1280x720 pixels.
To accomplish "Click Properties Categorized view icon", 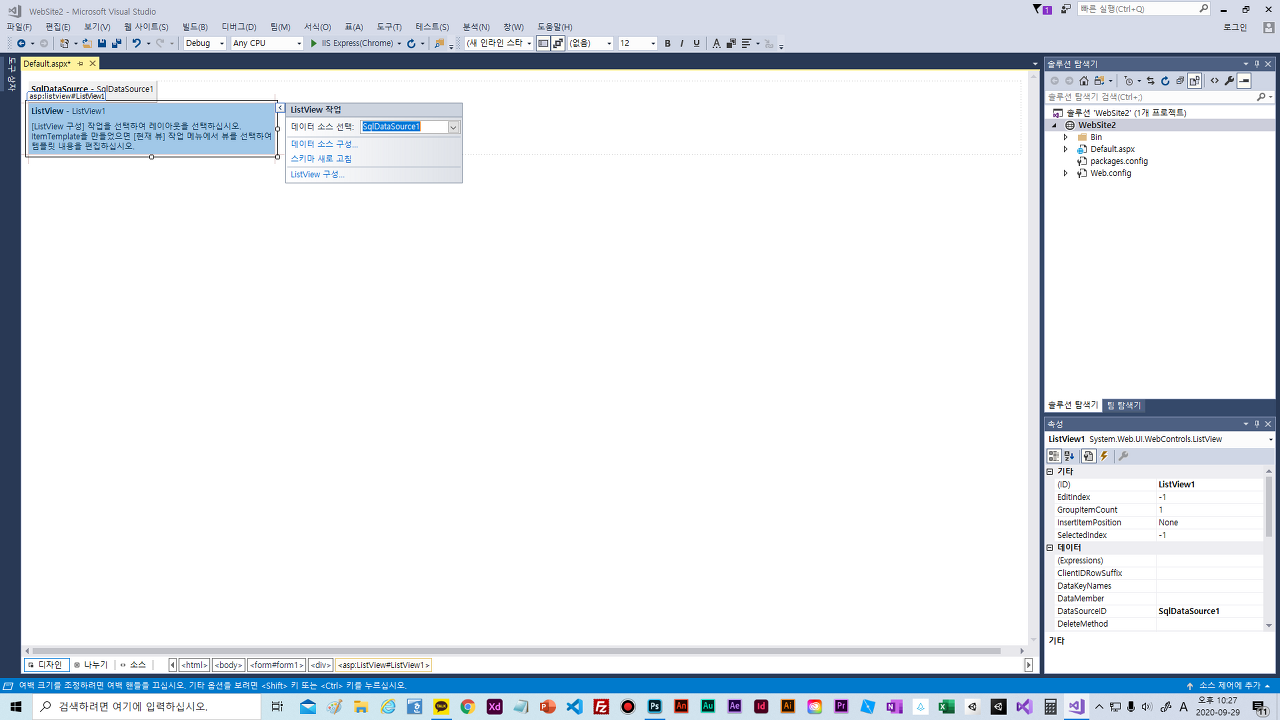I will pos(1054,456).
